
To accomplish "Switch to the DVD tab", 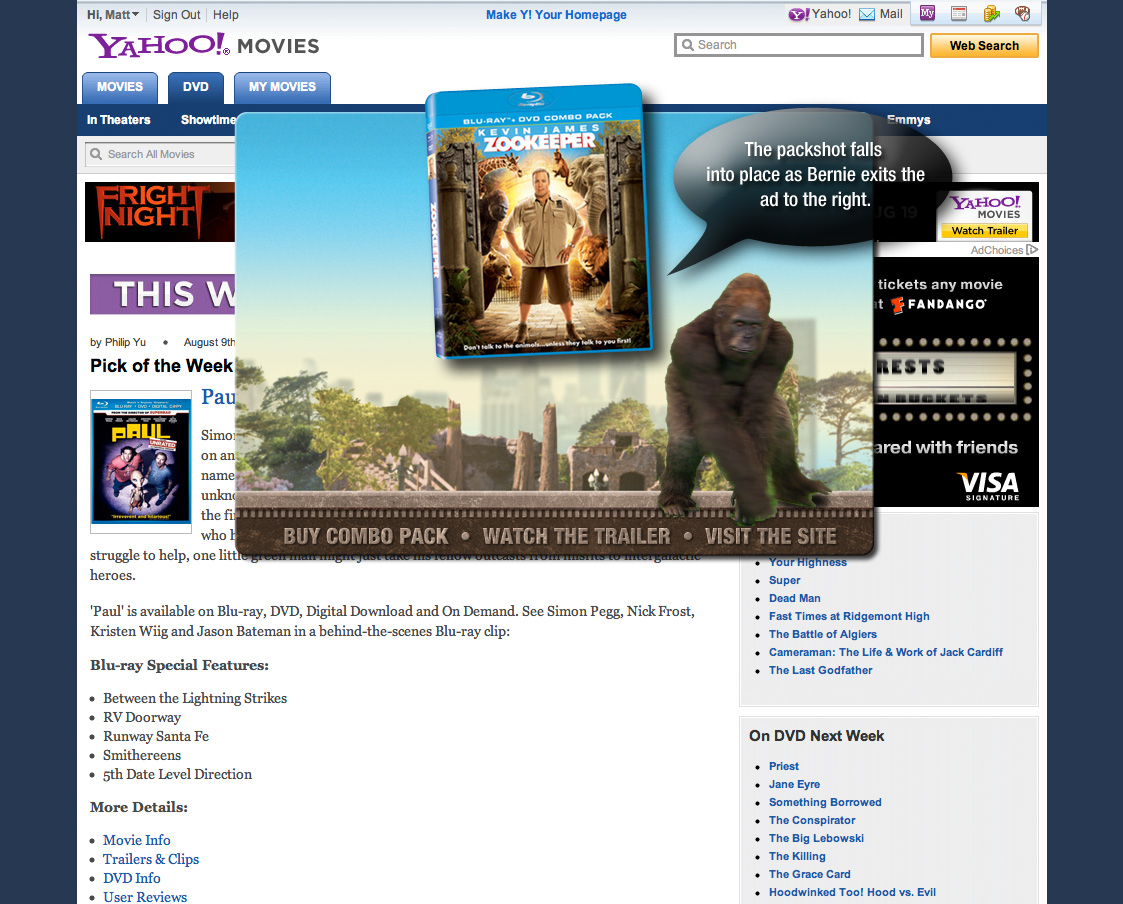I will pos(196,87).
